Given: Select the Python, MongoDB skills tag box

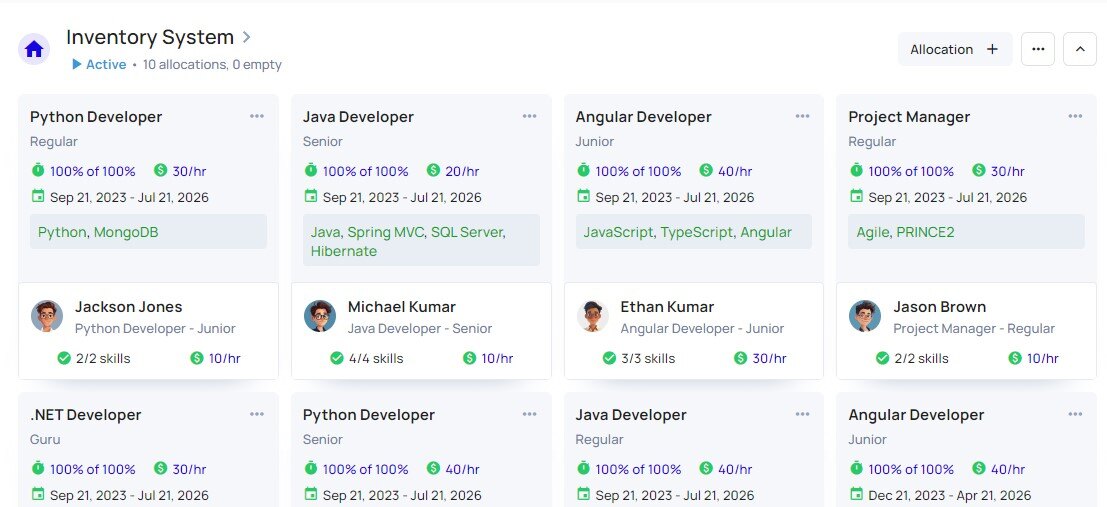Looking at the screenshot, I should [148, 232].
